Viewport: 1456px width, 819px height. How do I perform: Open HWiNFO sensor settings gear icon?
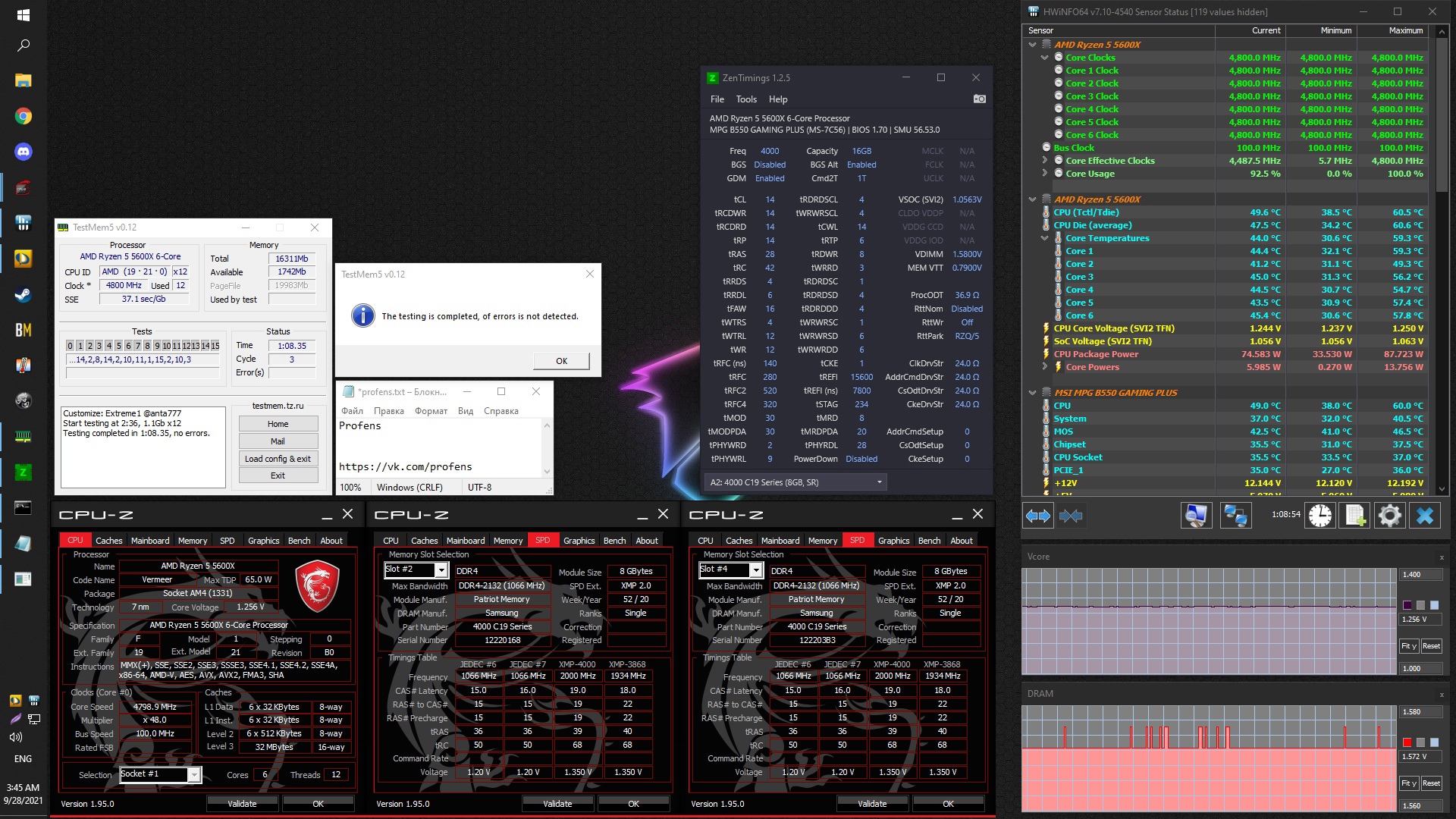pos(1389,516)
